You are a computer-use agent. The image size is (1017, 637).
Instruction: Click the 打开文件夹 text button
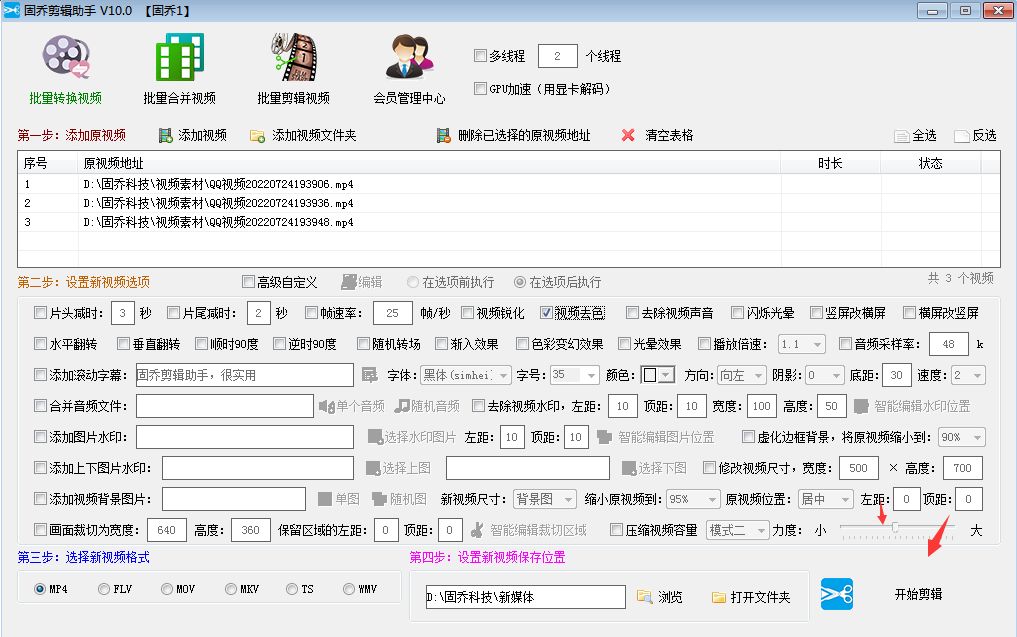[x=760, y=597]
